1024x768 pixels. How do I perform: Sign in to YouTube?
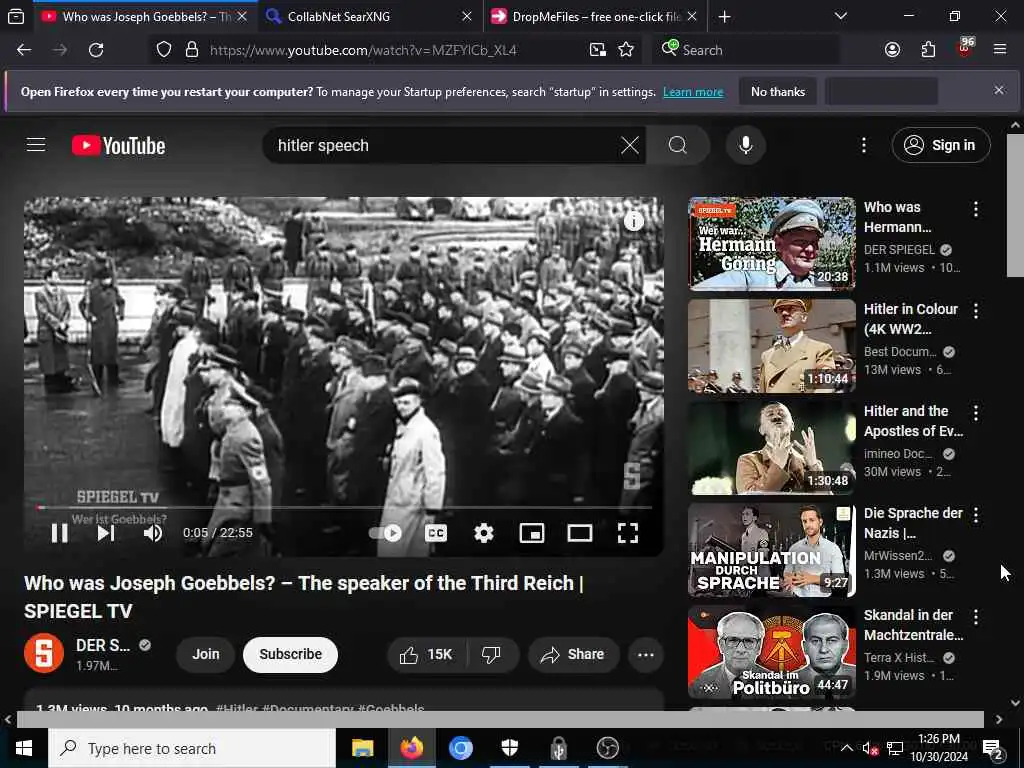pos(940,145)
